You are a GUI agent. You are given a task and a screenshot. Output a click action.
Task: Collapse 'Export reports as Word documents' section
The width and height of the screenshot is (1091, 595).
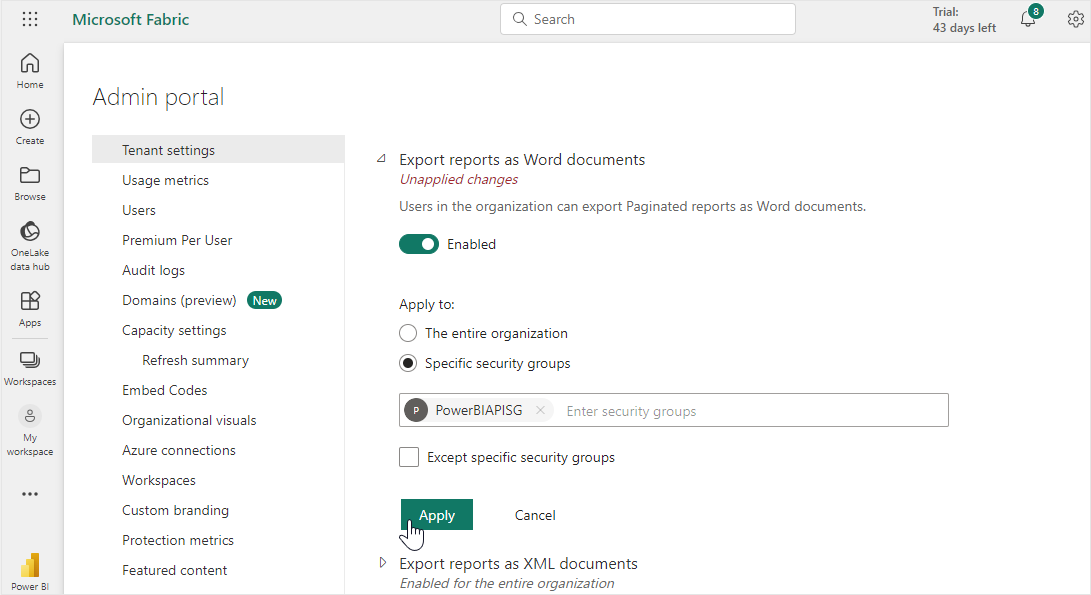[x=381, y=159]
